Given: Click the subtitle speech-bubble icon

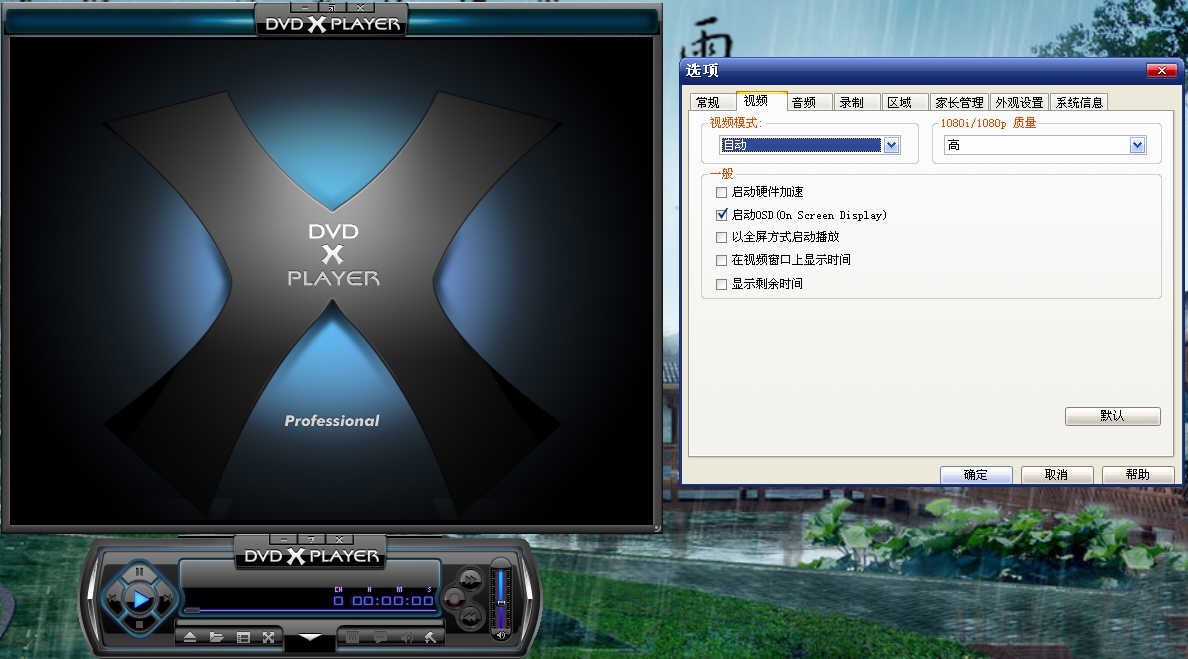Looking at the screenshot, I should [x=382, y=635].
